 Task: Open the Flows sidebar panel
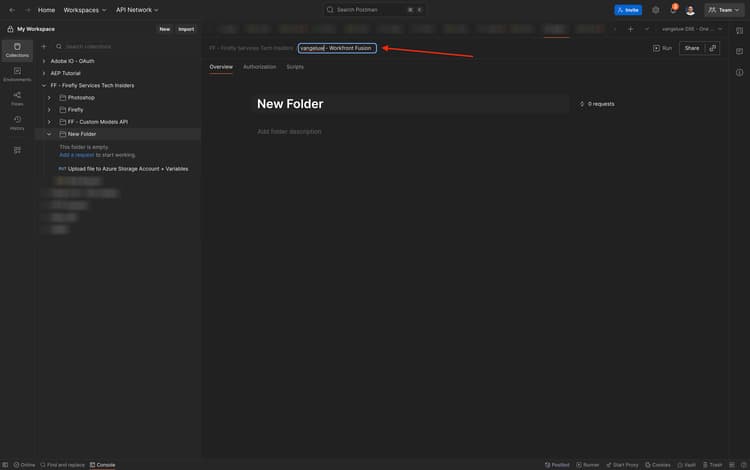(17, 98)
